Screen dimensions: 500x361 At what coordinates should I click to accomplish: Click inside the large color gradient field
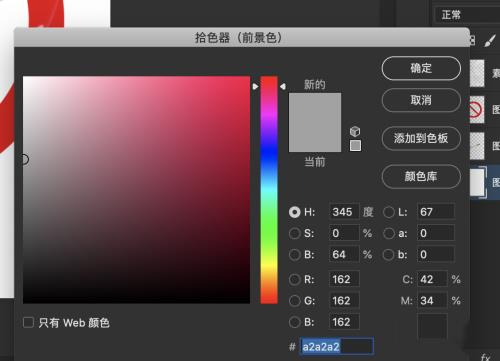coord(136,190)
